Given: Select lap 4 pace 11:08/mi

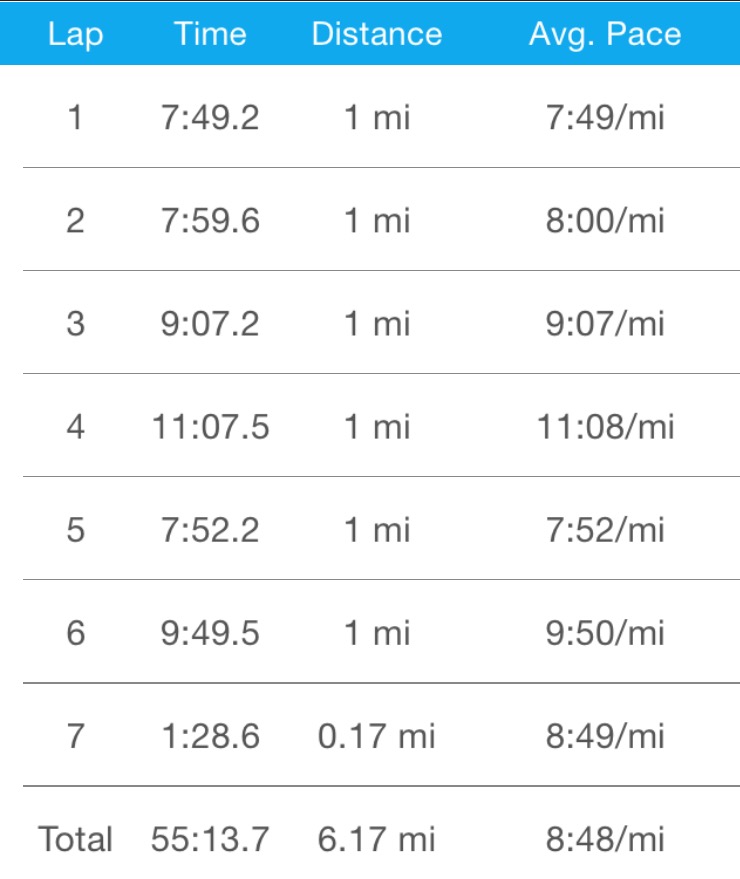Looking at the screenshot, I should coord(605,427).
